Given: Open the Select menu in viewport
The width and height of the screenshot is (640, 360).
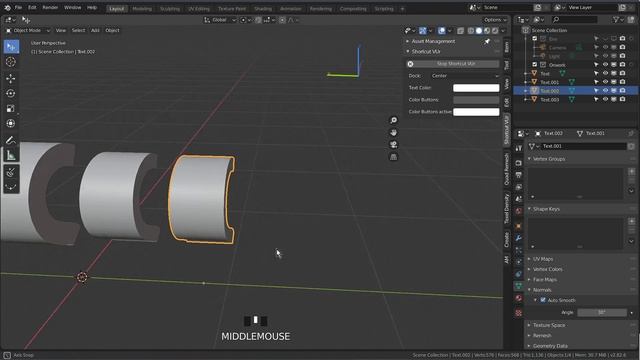Looking at the screenshot, I should point(78,31).
